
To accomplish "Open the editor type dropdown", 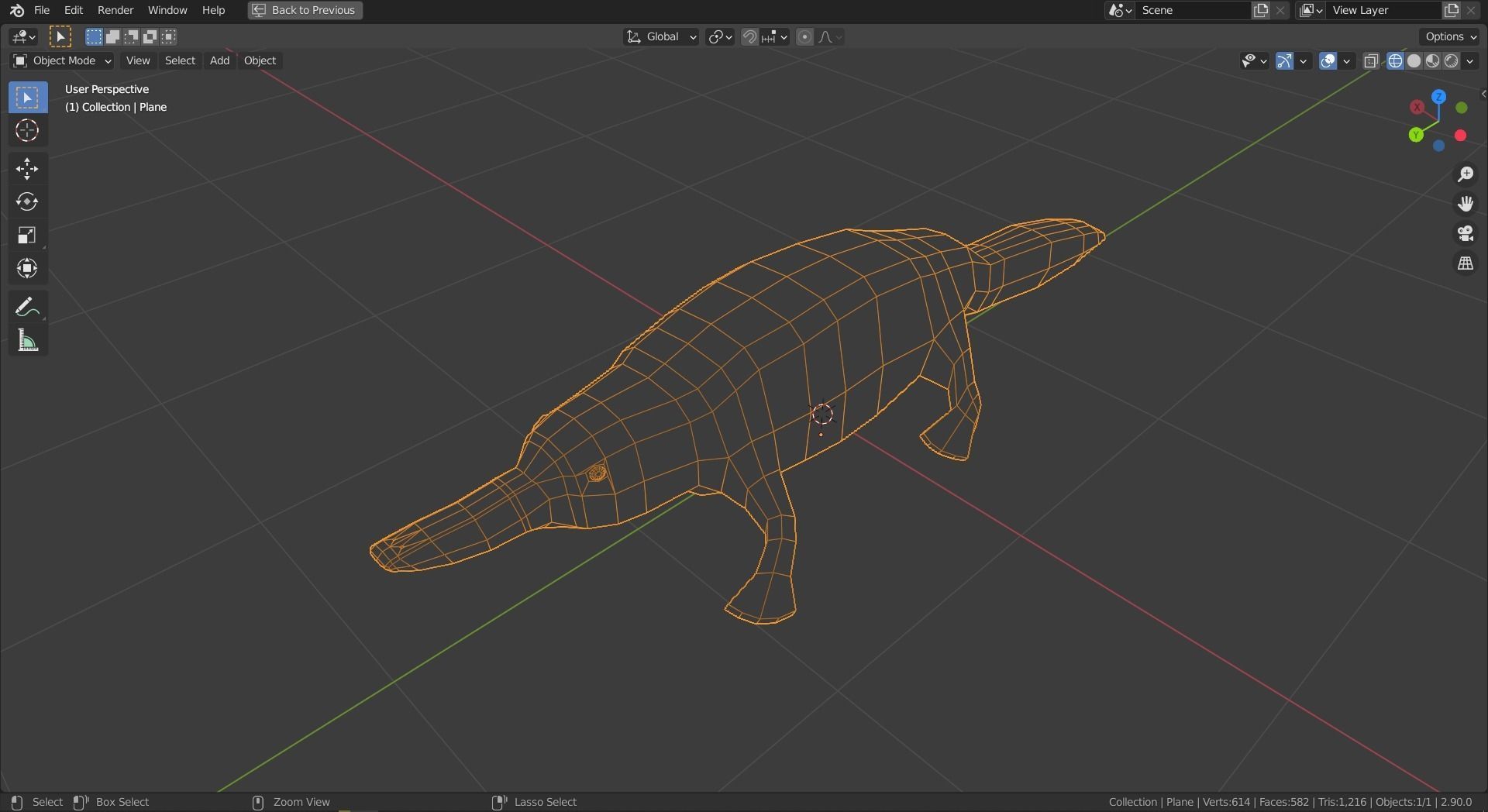I will tap(23, 36).
